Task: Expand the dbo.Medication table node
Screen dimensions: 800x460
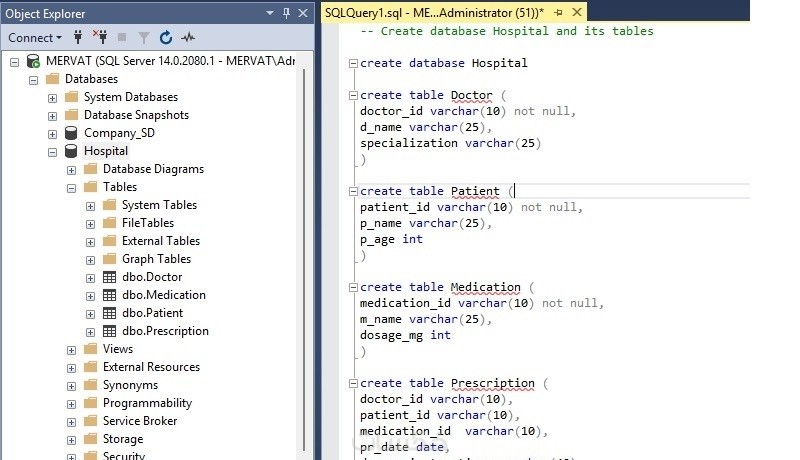Action: click(x=90, y=296)
